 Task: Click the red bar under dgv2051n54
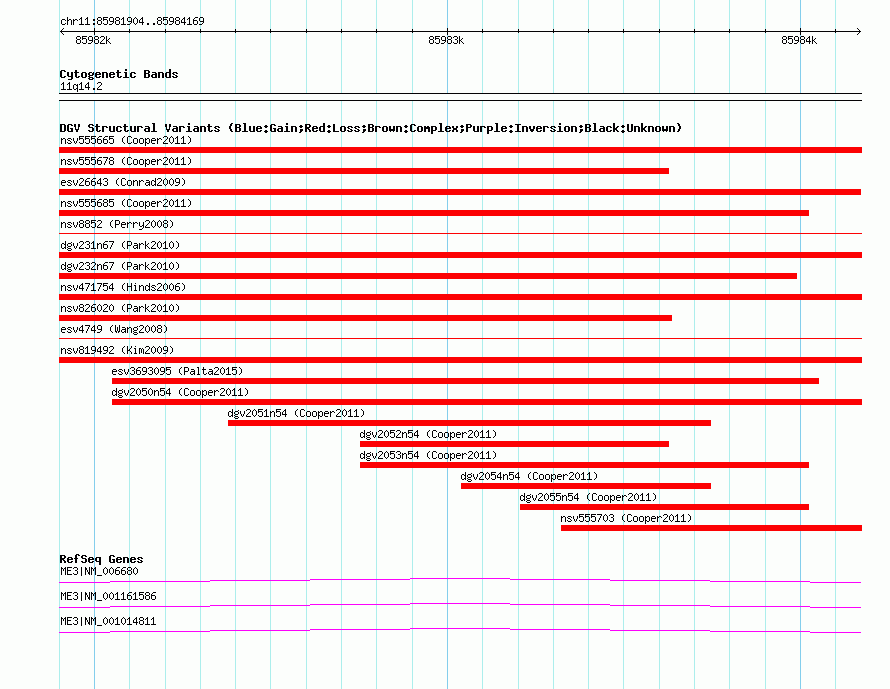point(469,423)
